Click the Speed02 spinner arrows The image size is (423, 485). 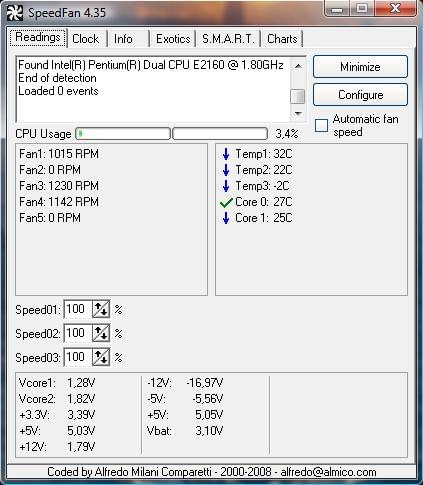(101, 333)
